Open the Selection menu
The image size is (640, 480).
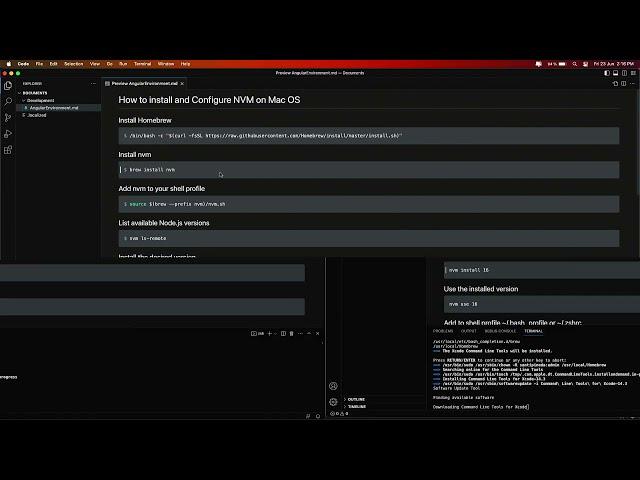tap(73, 64)
